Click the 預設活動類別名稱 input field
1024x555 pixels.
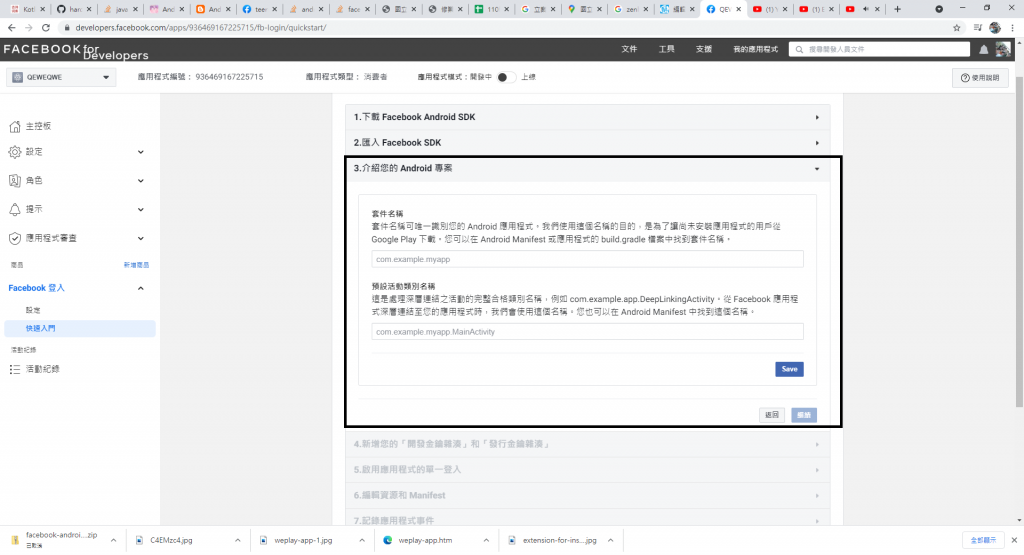[587, 332]
